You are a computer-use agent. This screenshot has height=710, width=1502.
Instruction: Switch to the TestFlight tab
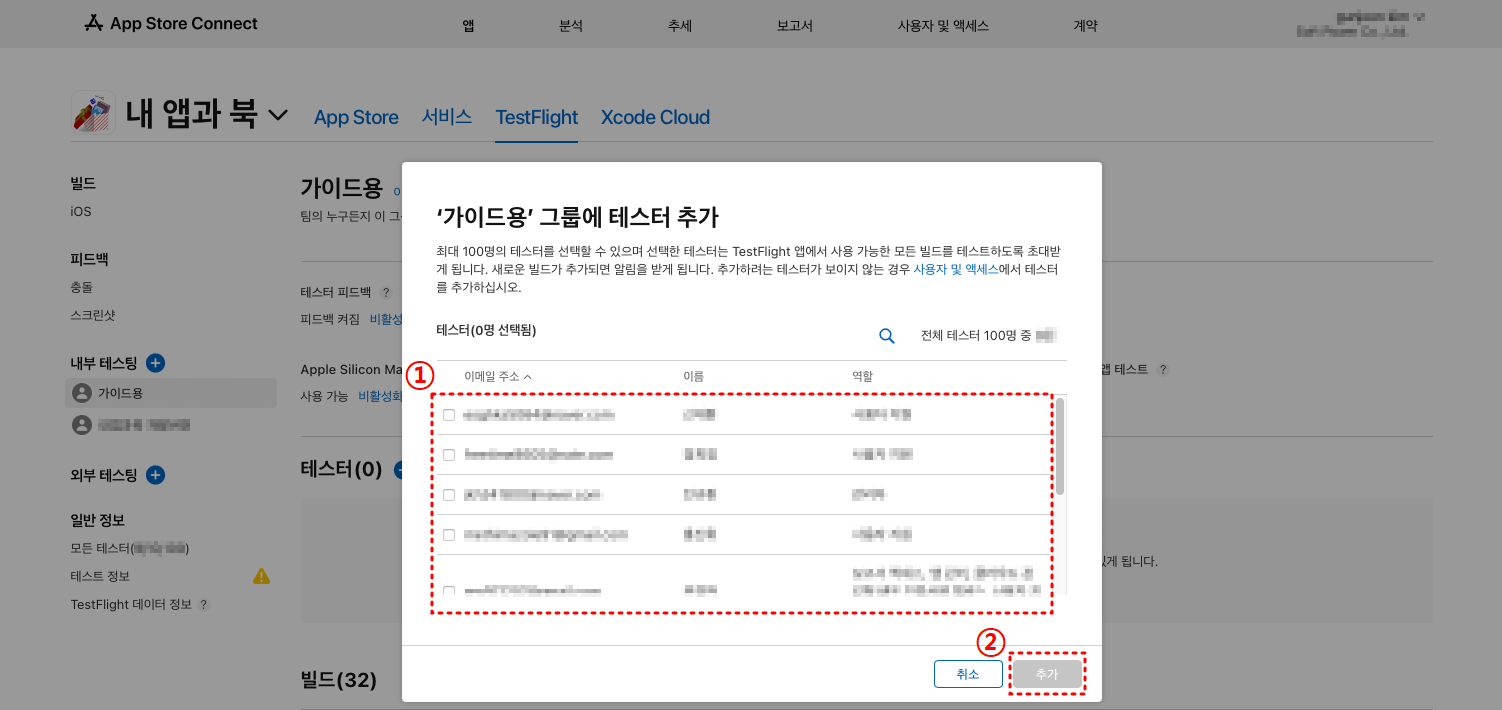(x=537, y=117)
